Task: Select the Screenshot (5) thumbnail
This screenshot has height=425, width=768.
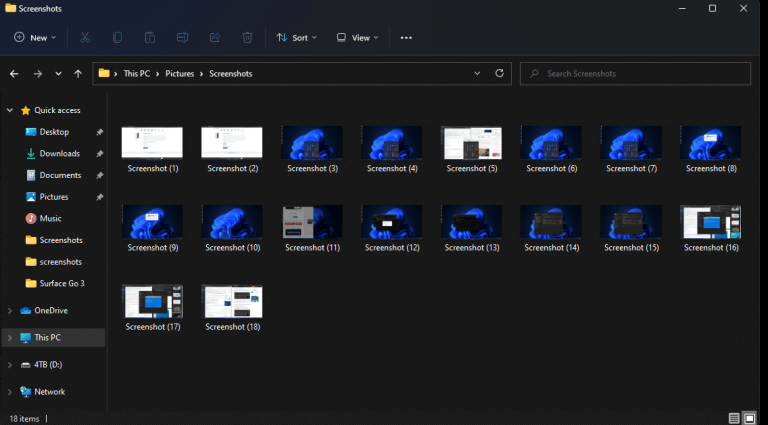Action: (472, 142)
